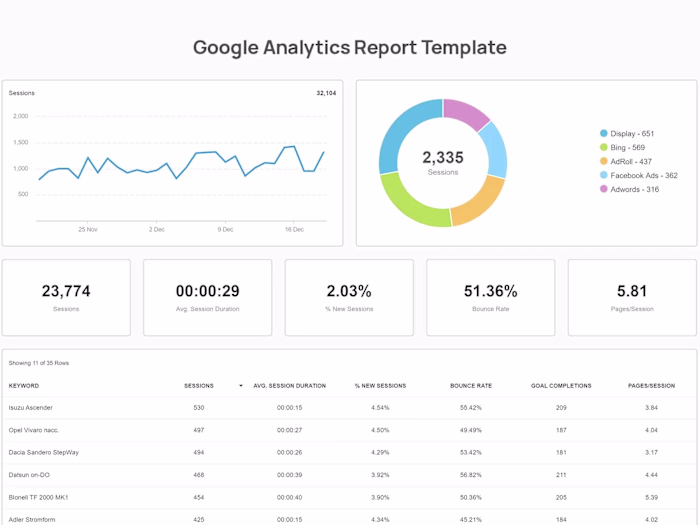Image resolution: width=700 pixels, height=525 pixels.
Task: Click the Facebook Ads - 362 legend label
Action: coord(644,175)
